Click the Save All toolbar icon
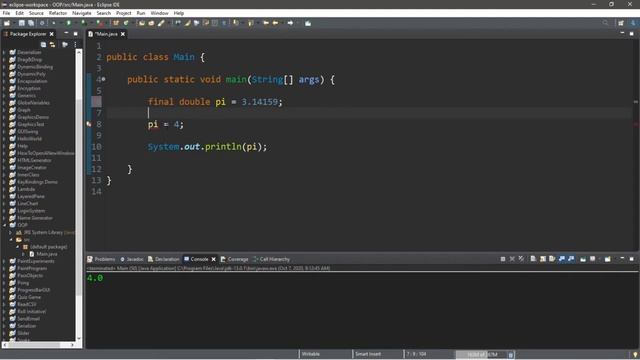This screenshot has height=360, width=640. coord(31,23)
